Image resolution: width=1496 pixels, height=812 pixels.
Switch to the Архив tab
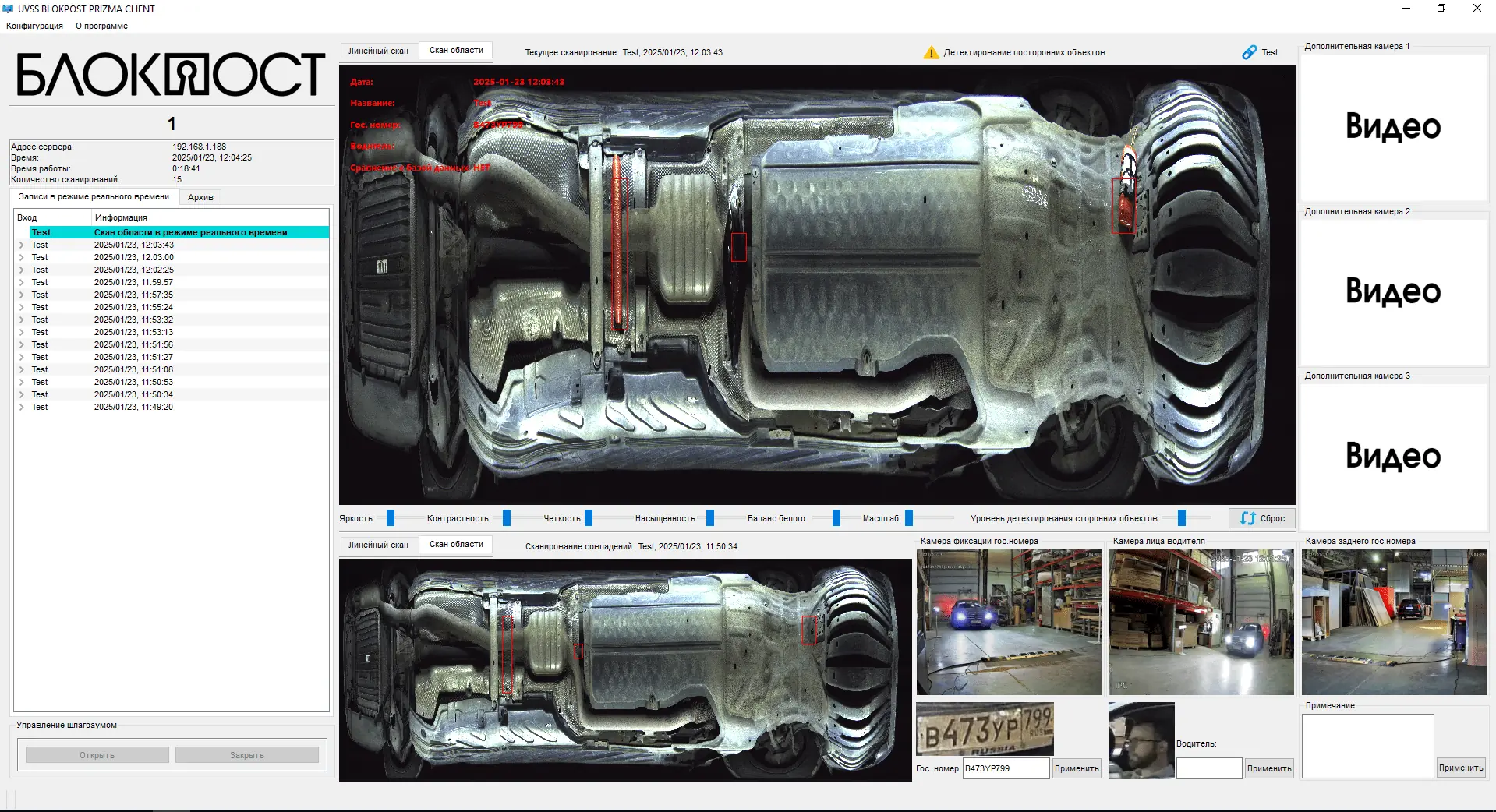coord(200,197)
